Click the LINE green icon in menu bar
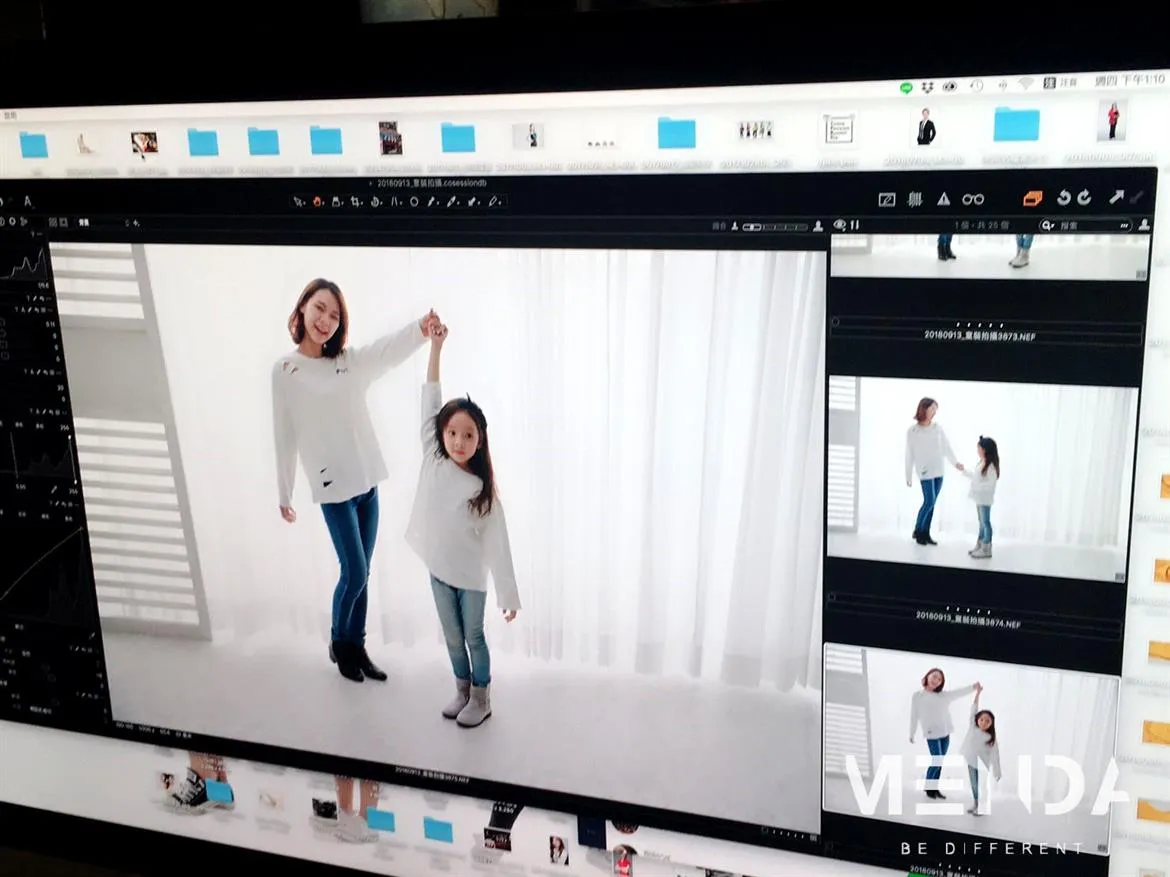This screenshot has width=1170, height=877. pos(906,88)
